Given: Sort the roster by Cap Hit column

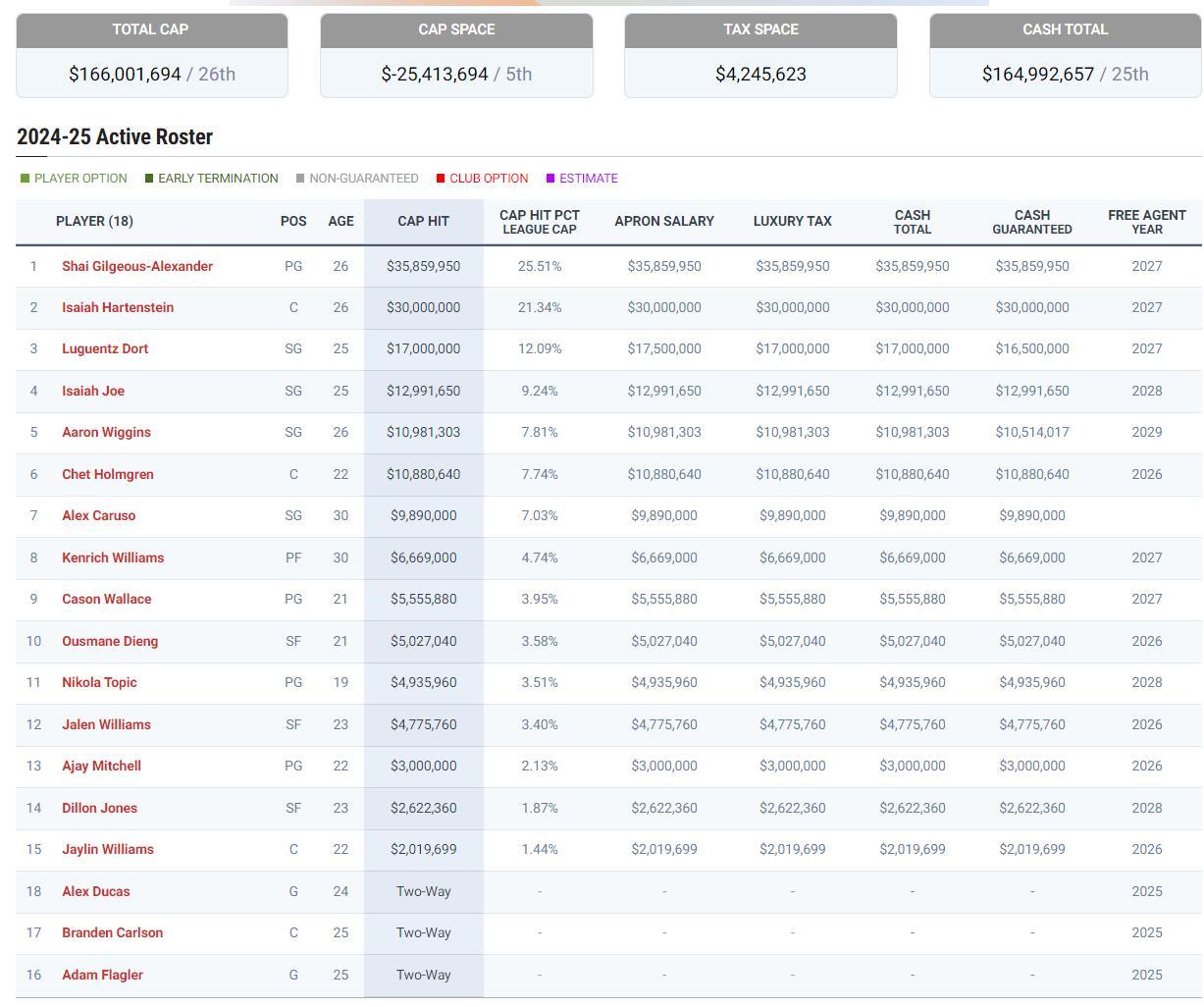Looking at the screenshot, I should coord(423,221).
